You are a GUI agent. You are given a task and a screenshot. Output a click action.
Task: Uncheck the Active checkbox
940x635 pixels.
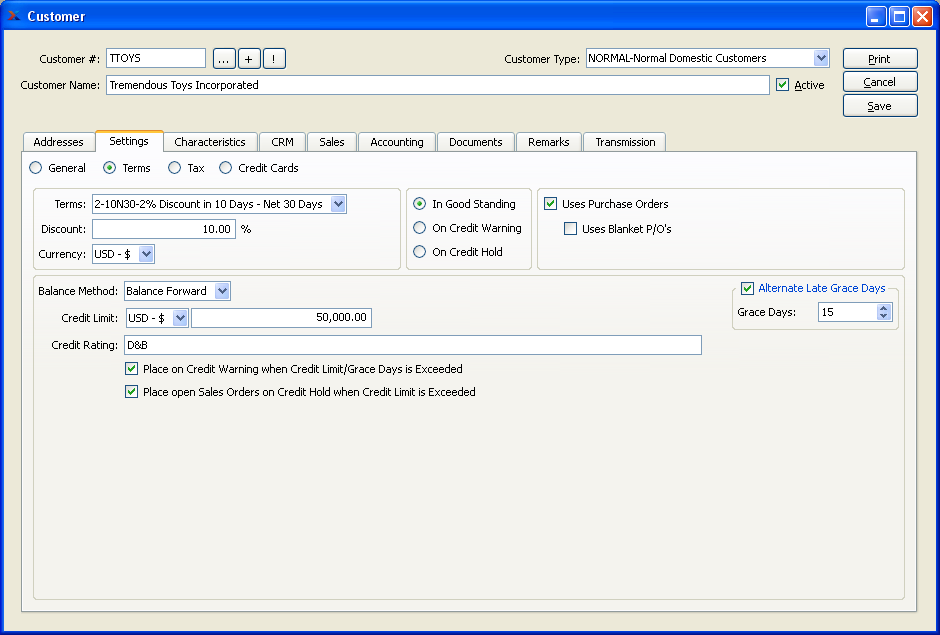782,85
